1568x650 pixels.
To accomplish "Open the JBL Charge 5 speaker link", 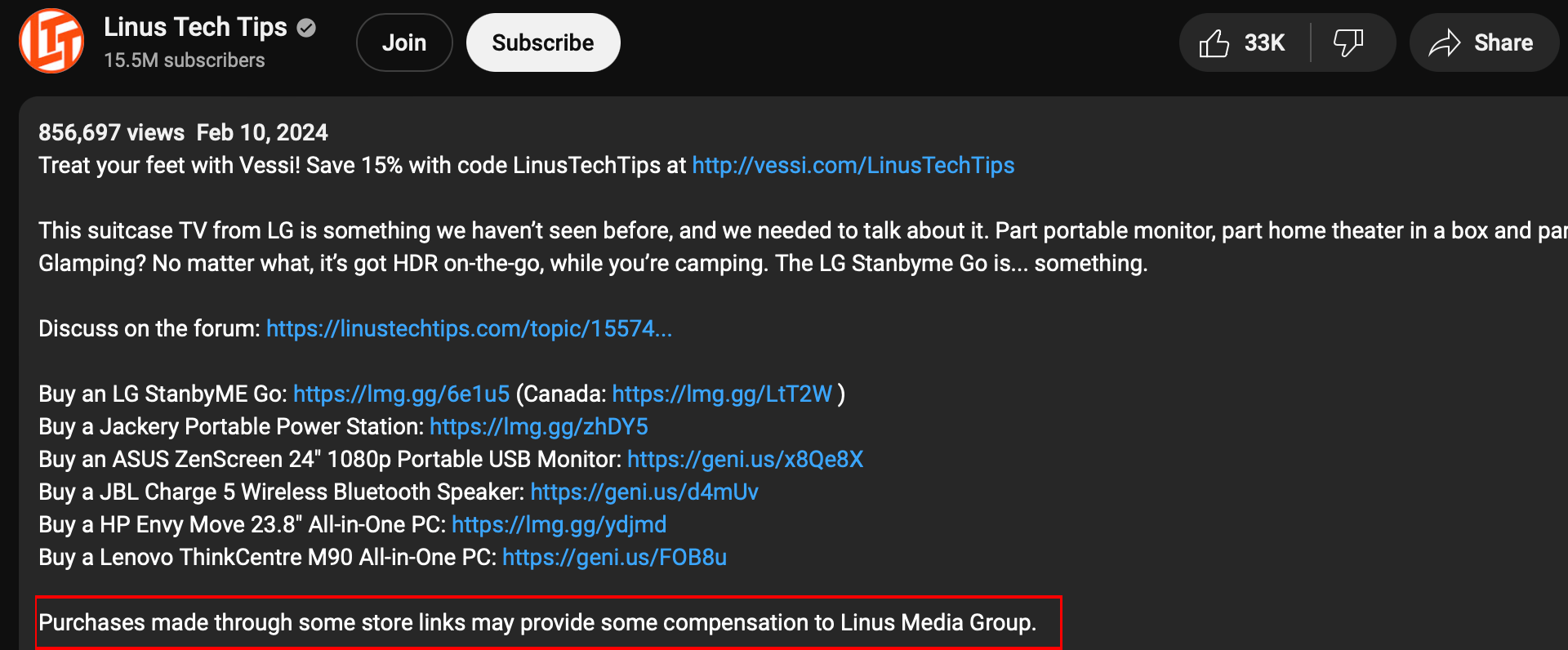I will 644,492.
